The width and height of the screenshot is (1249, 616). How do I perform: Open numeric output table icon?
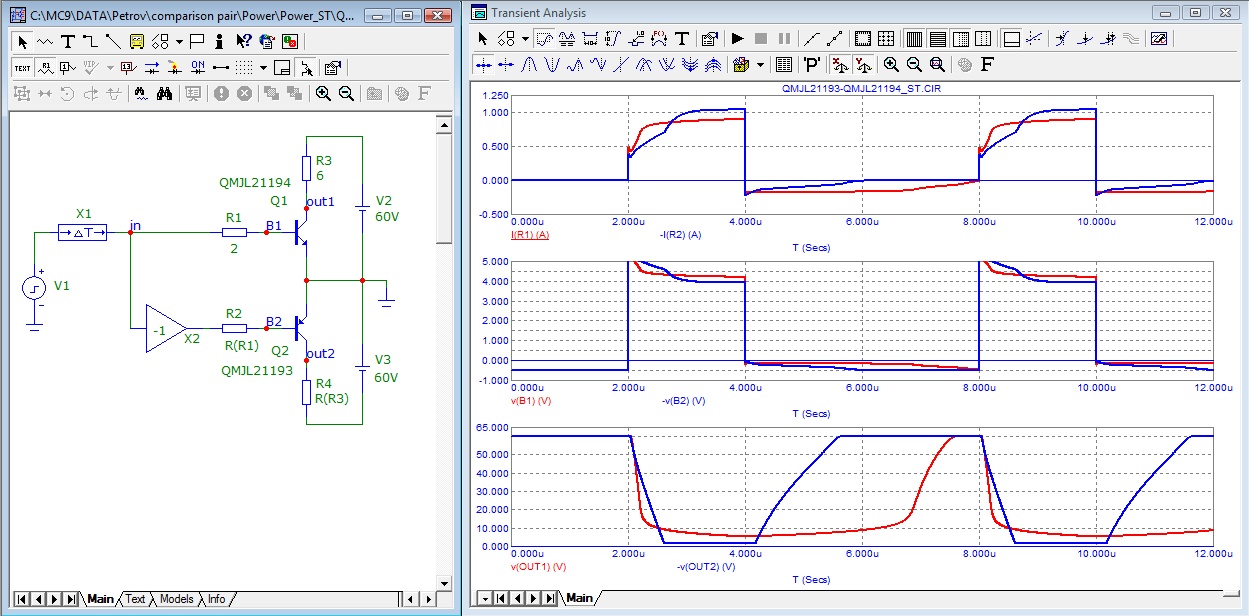point(784,64)
